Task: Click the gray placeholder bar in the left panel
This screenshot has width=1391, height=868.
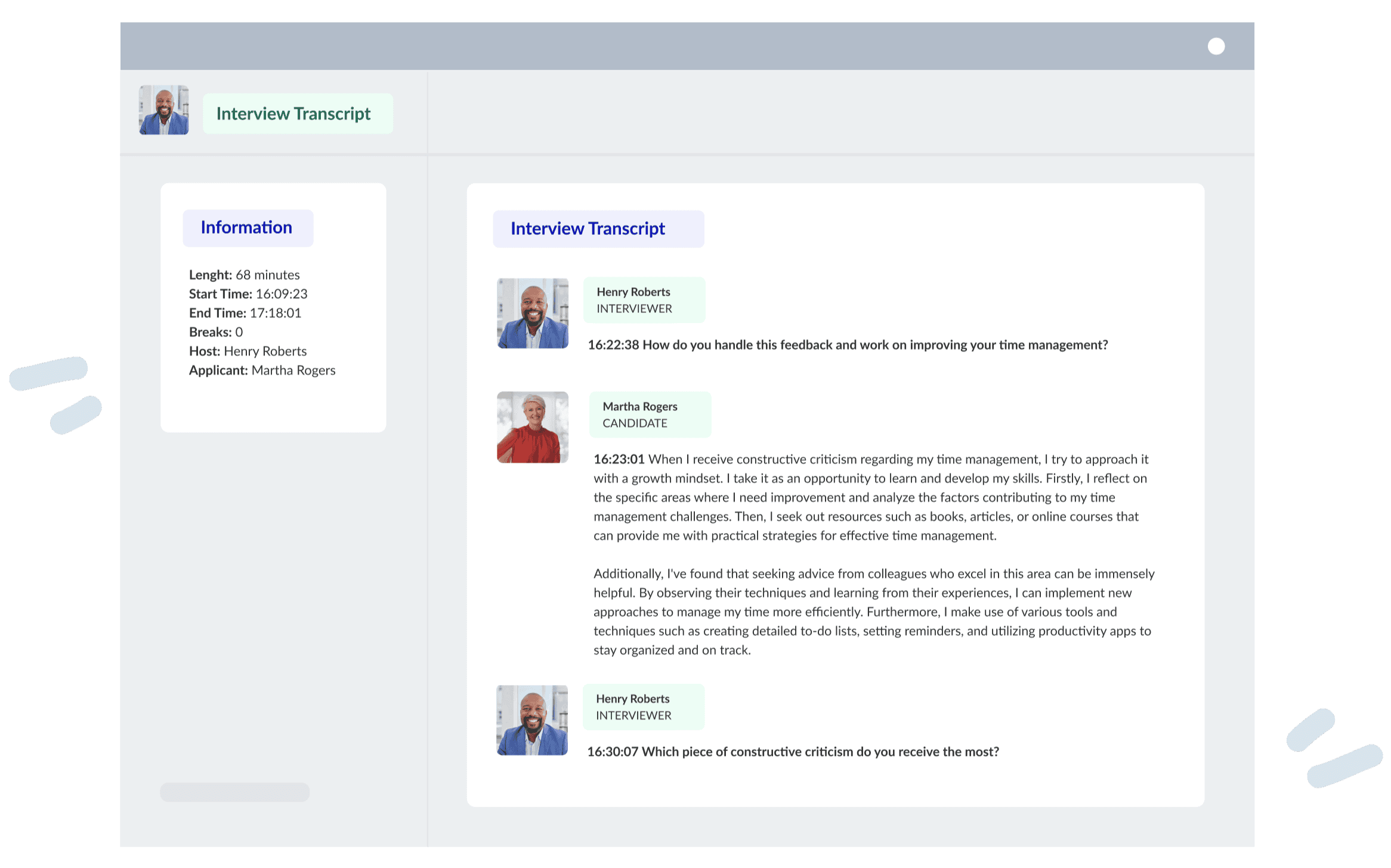Action: pyautogui.click(x=234, y=792)
